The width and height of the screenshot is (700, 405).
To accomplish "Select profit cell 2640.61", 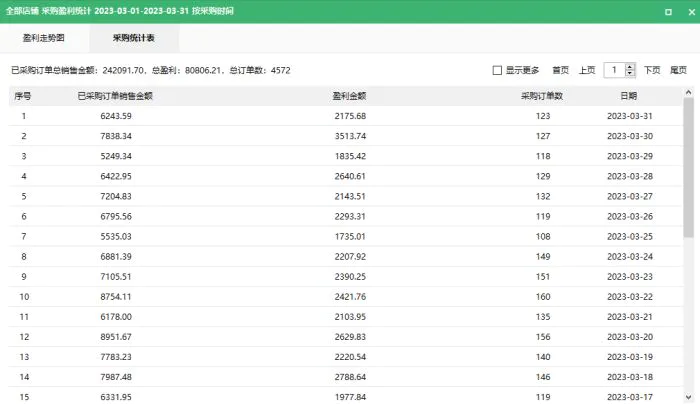I will point(350,176).
